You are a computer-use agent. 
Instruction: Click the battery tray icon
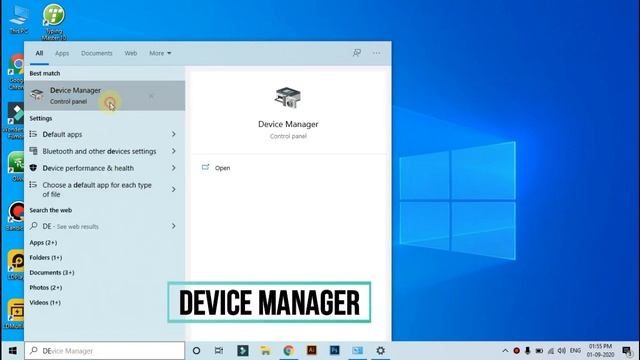(539, 351)
